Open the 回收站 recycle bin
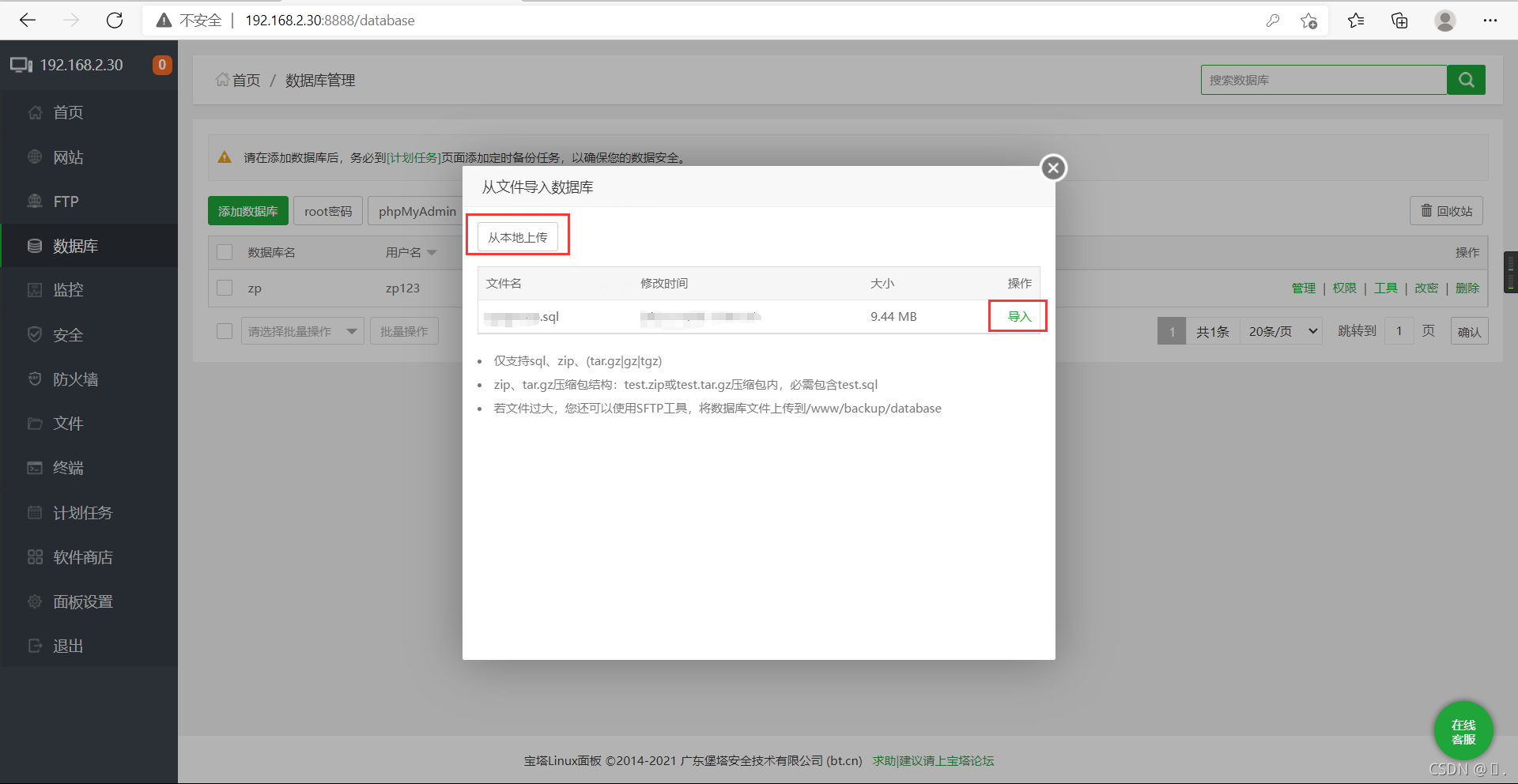Viewport: 1518px width, 784px height. 1446,211
